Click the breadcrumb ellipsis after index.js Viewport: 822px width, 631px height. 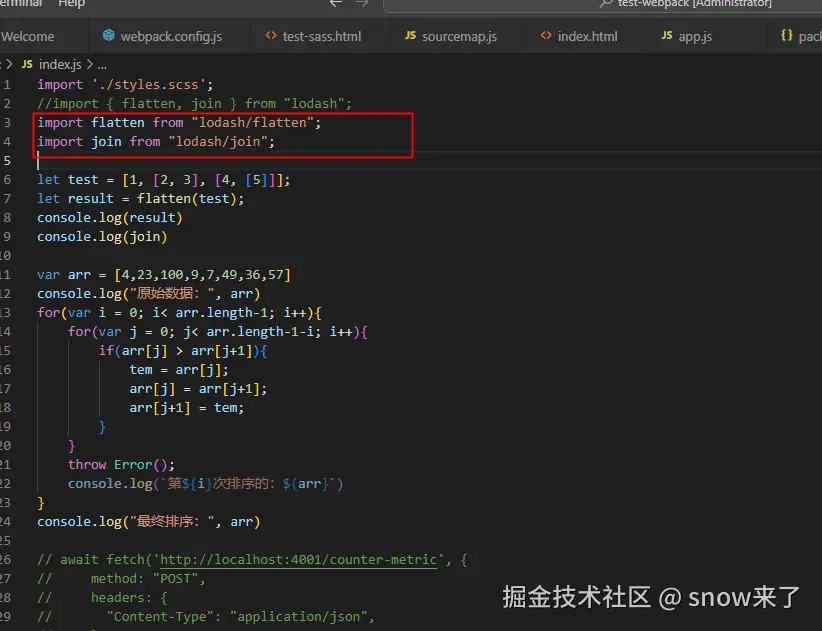[102, 67]
